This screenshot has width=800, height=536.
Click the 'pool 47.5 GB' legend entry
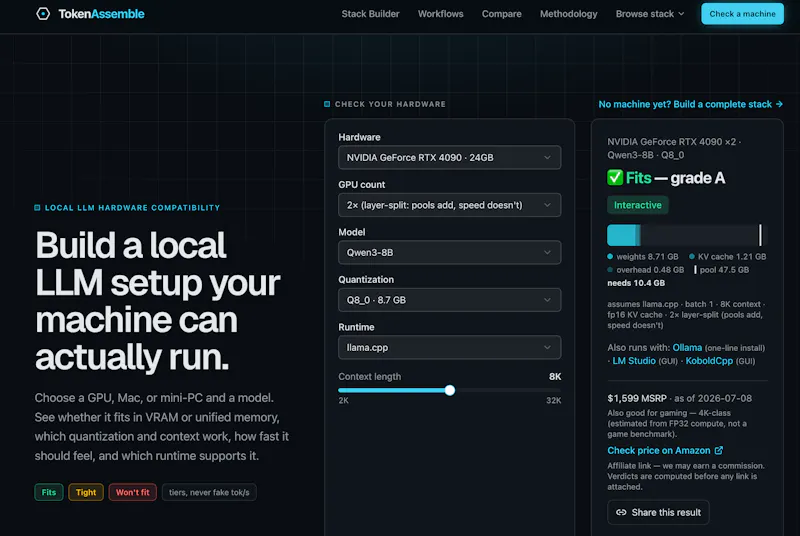pyautogui.click(x=721, y=270)
